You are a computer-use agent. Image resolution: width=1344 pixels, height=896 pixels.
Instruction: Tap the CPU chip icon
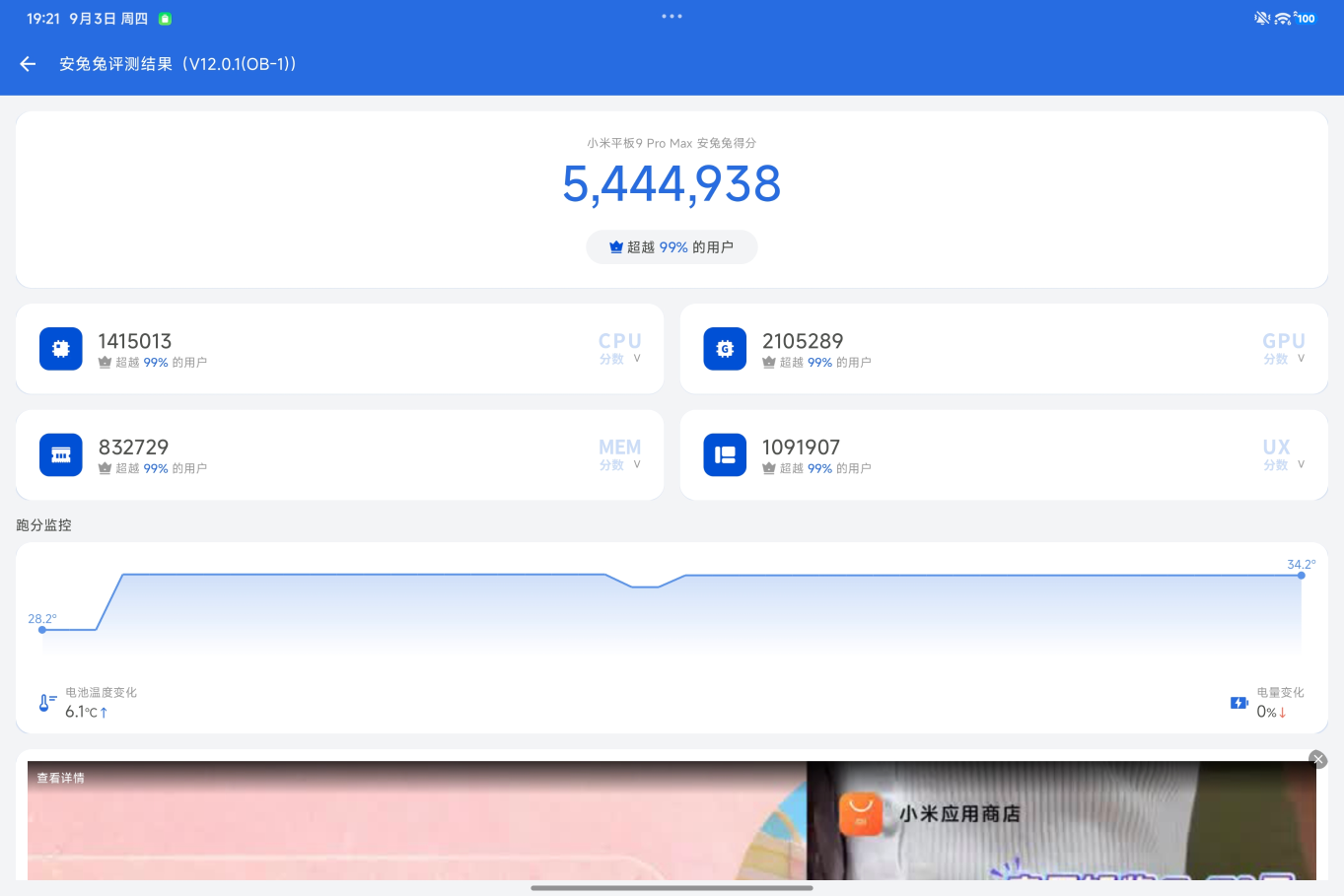click(x=61, y=349)
